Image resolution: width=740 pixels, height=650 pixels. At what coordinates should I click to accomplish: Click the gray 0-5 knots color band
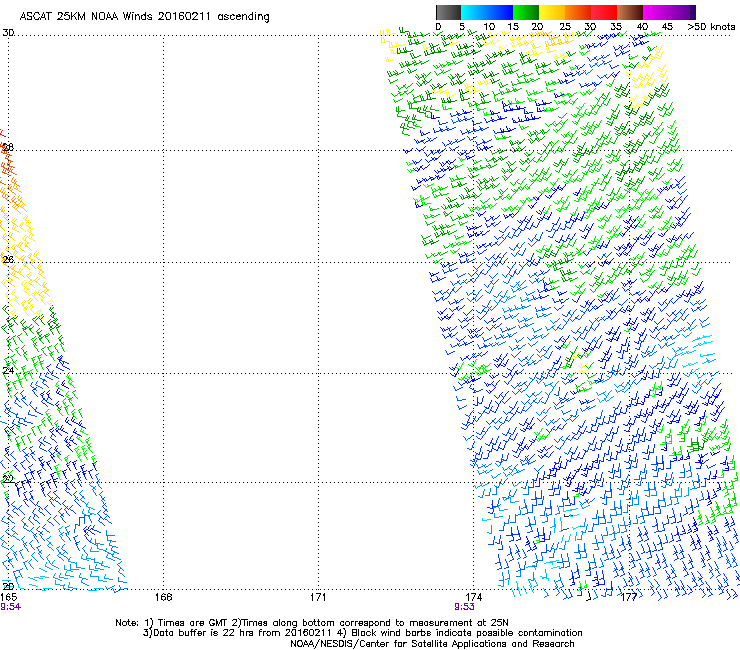448,12
